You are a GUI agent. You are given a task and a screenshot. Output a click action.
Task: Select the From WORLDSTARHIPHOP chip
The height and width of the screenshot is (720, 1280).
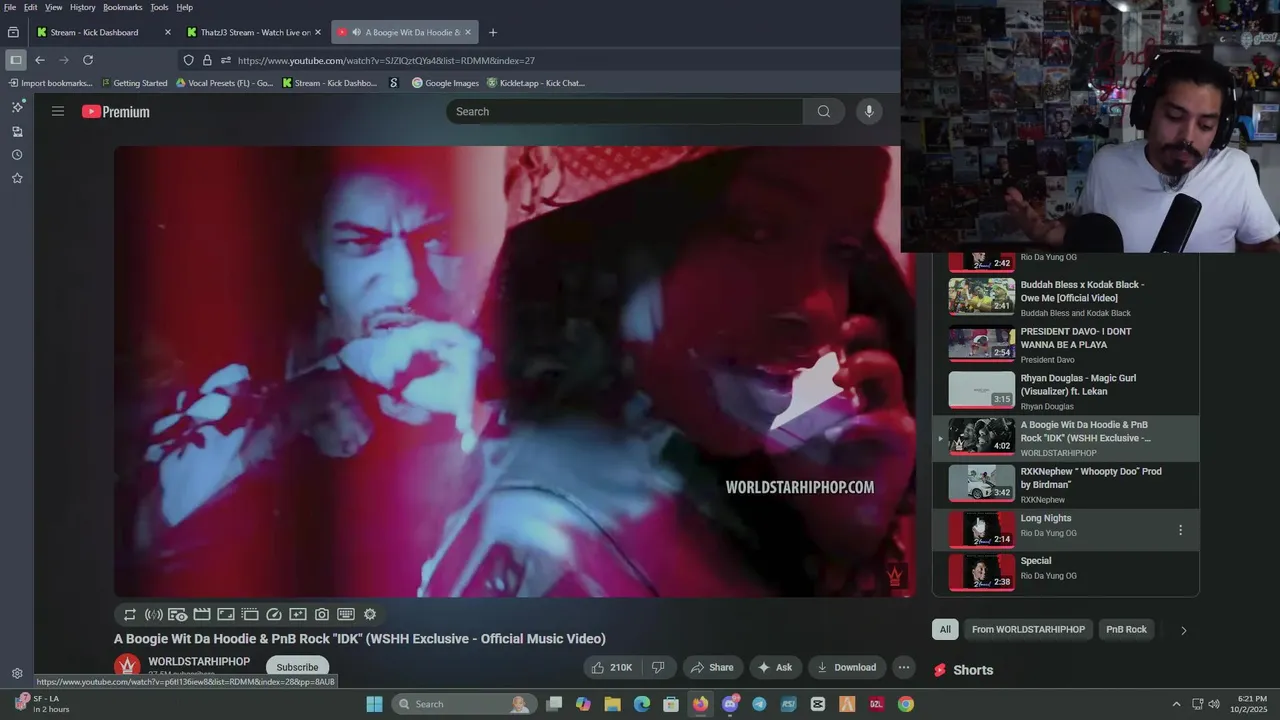[x=1028, y=629]
